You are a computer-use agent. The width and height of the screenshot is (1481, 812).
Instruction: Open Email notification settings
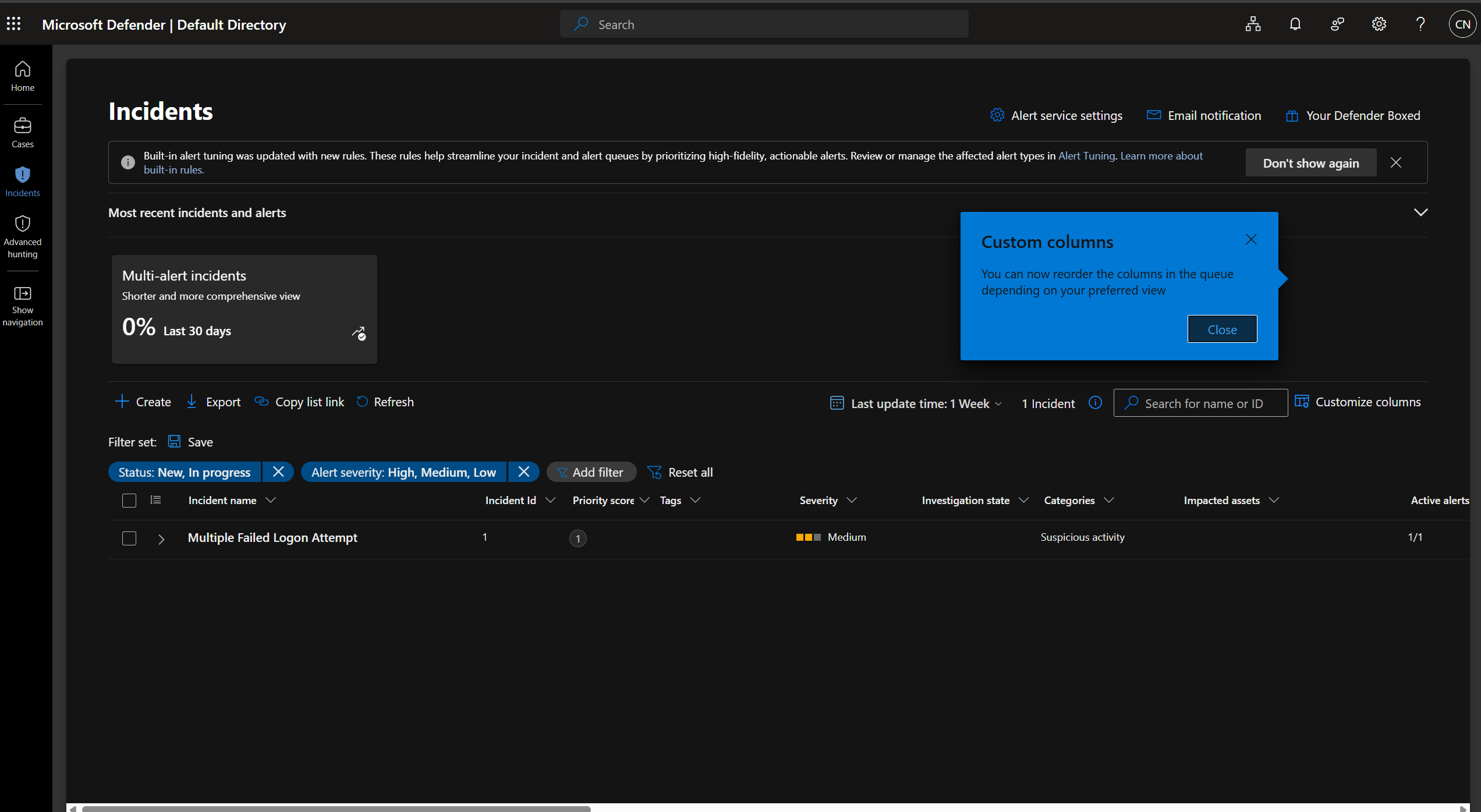coord(1204,115)
